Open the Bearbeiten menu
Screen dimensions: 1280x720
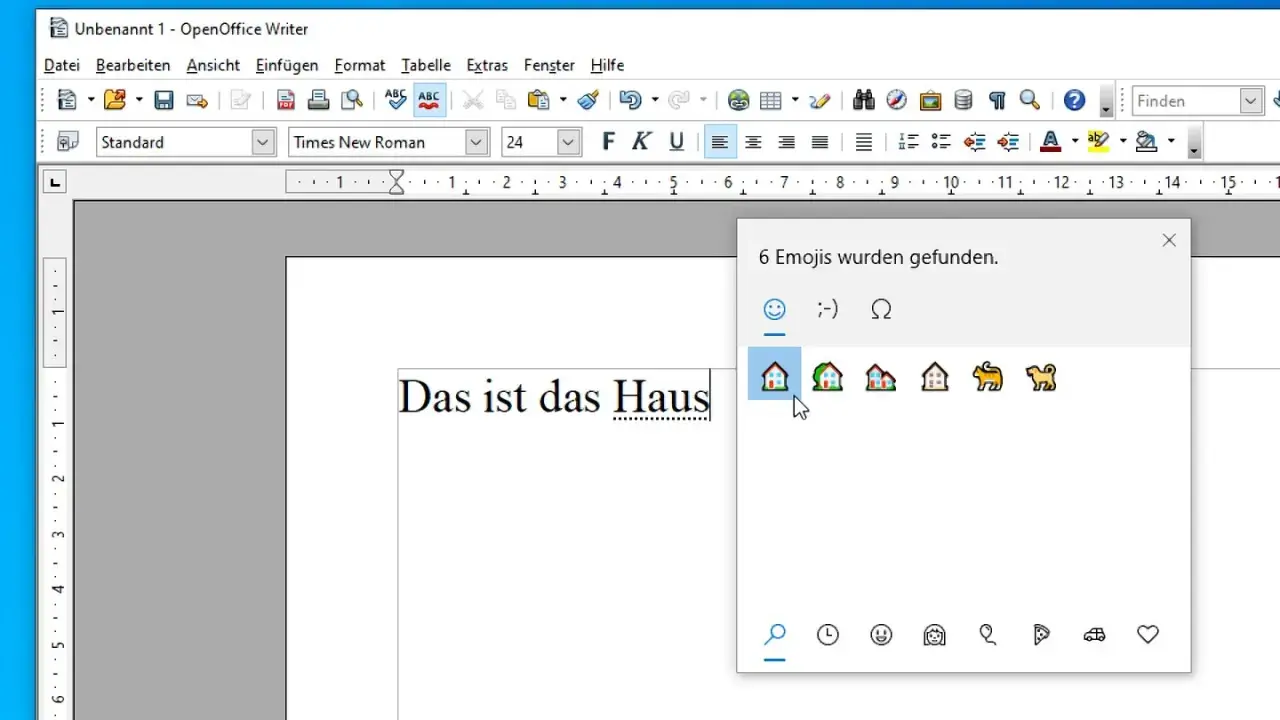(x=133, y=65)
